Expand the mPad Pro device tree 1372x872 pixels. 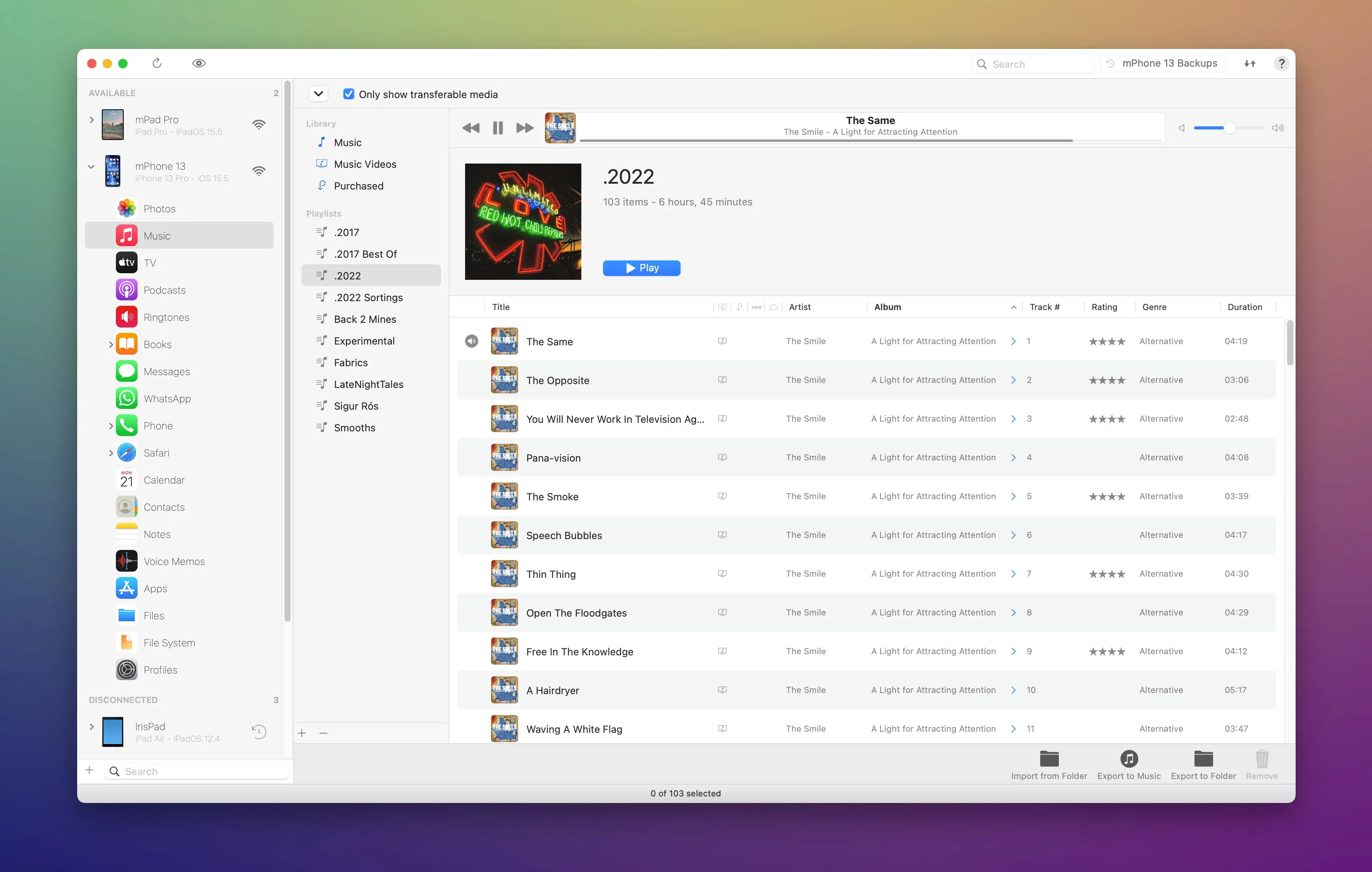click(92, 120)
